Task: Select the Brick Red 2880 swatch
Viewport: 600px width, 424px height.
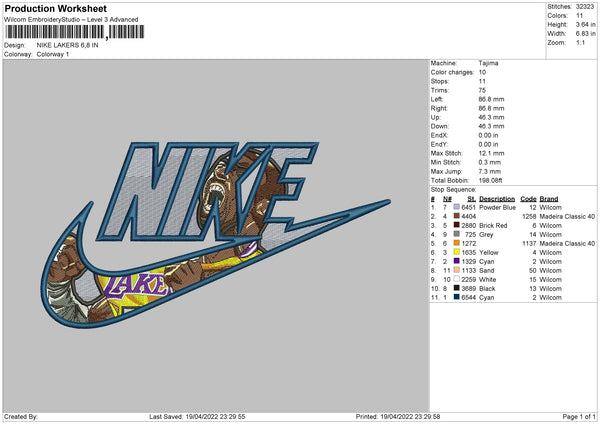Action: pos(457,225)
